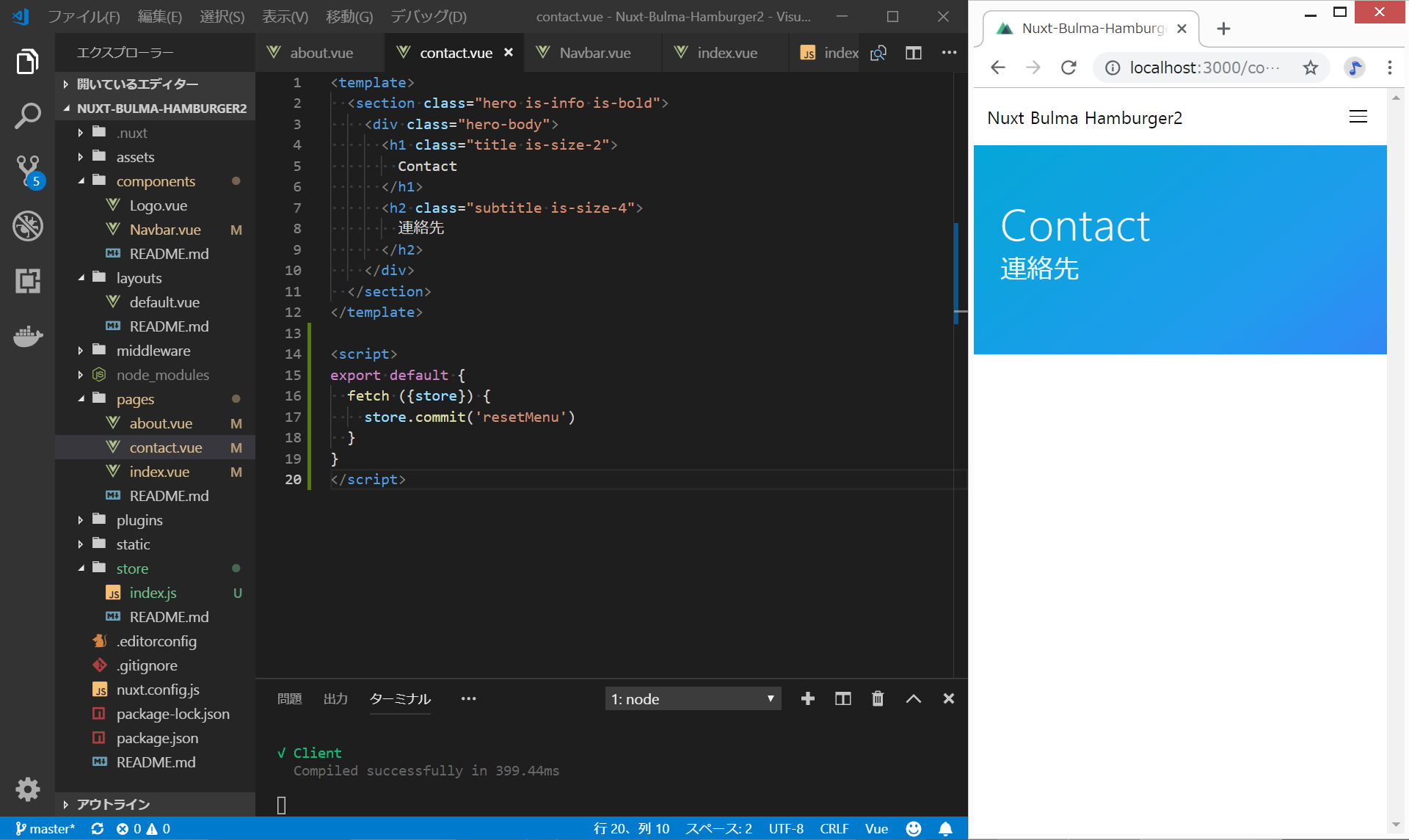1409x840 pixels.
Task: Add a new terminal with plus icon
Action: click(807, 698)
